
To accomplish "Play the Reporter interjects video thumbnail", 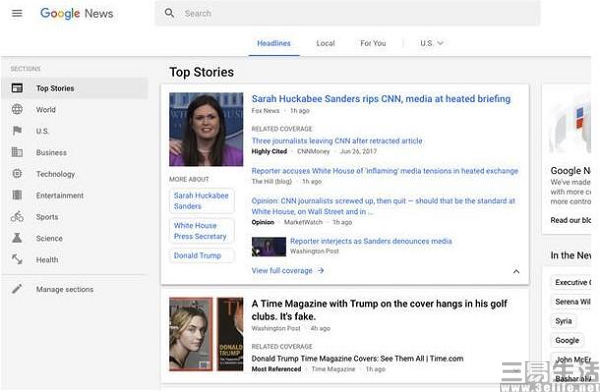I will [269, 247].
